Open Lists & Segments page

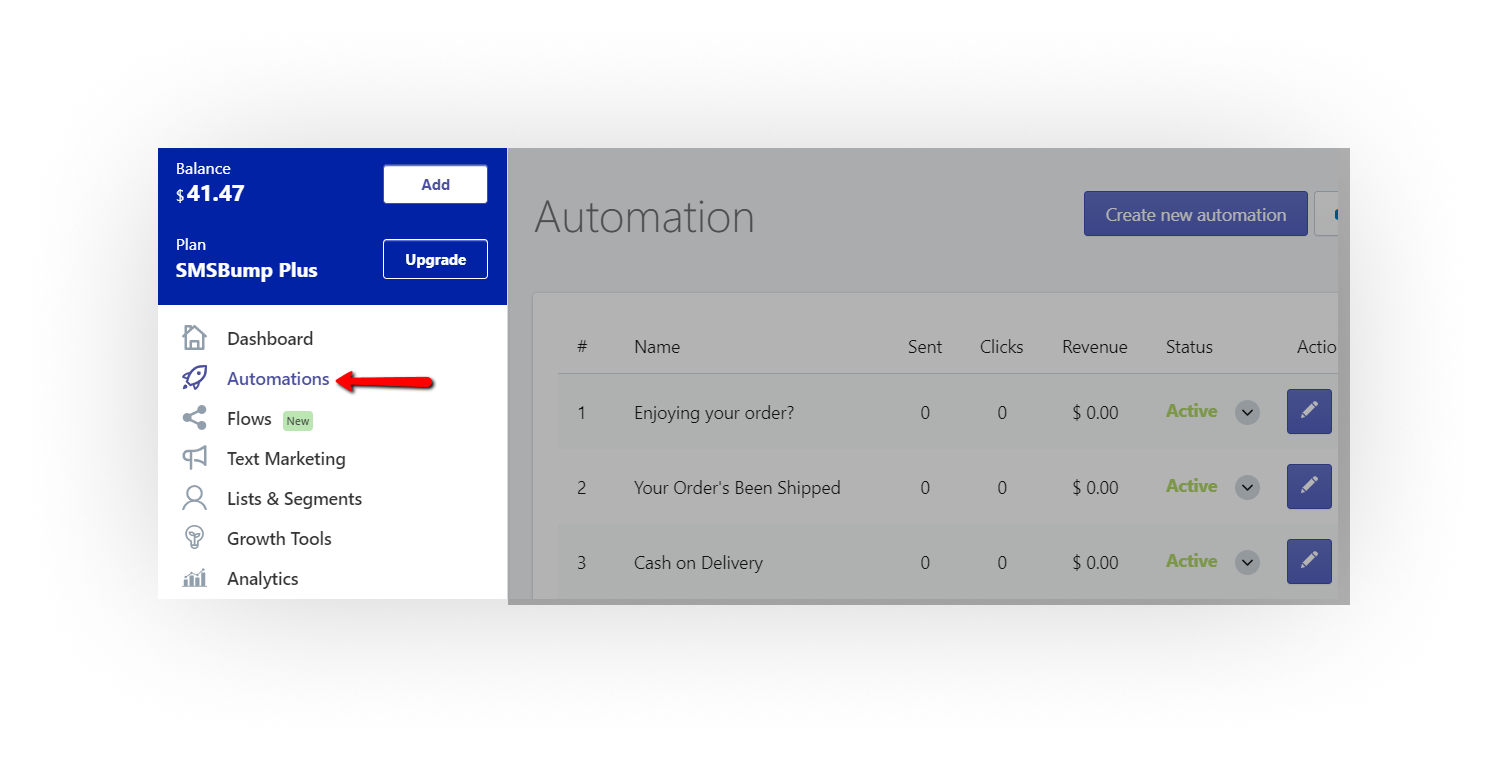coord(294,499)
